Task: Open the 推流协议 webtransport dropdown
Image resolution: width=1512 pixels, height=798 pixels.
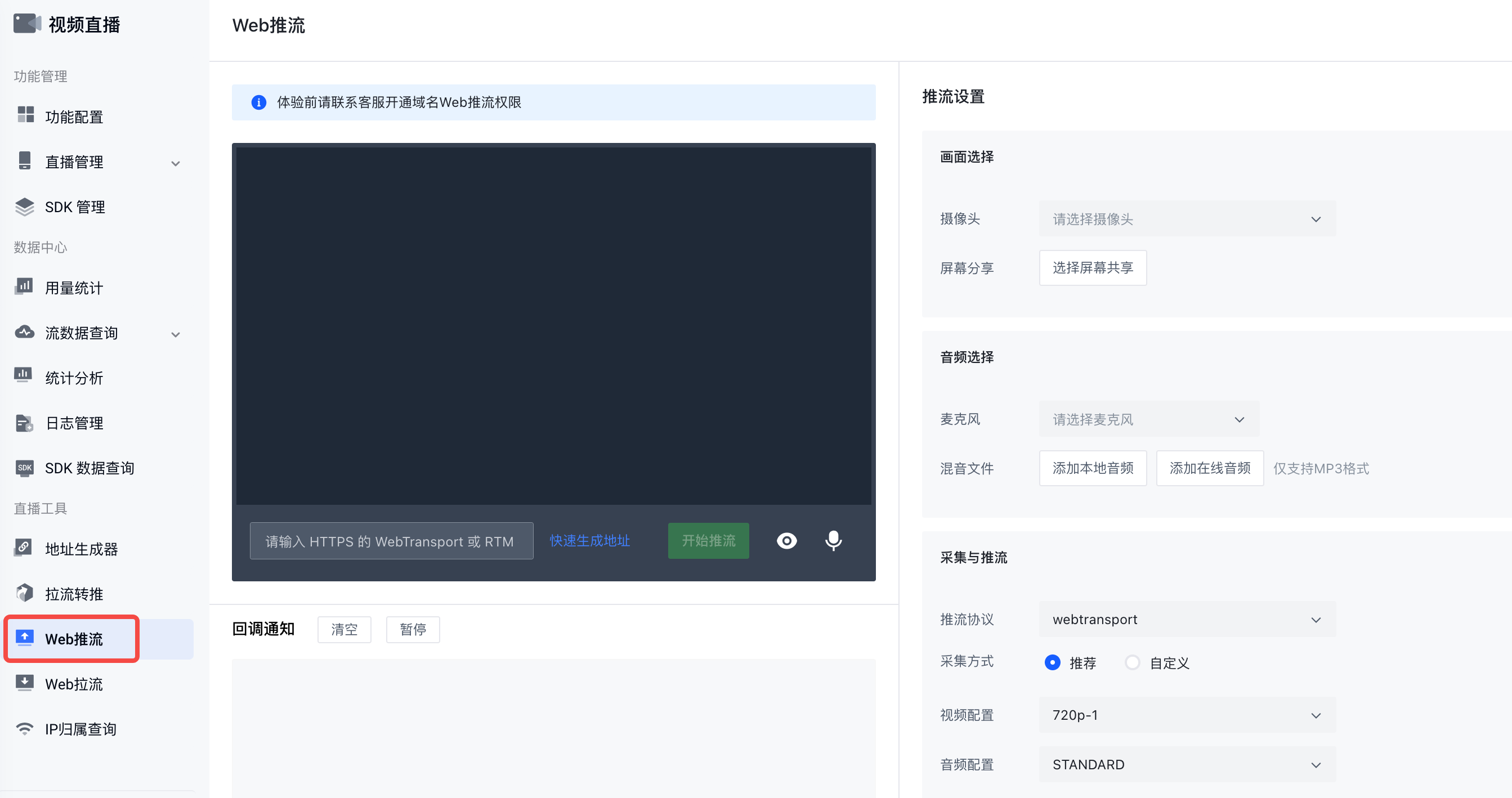Action: coord(1187,619)
